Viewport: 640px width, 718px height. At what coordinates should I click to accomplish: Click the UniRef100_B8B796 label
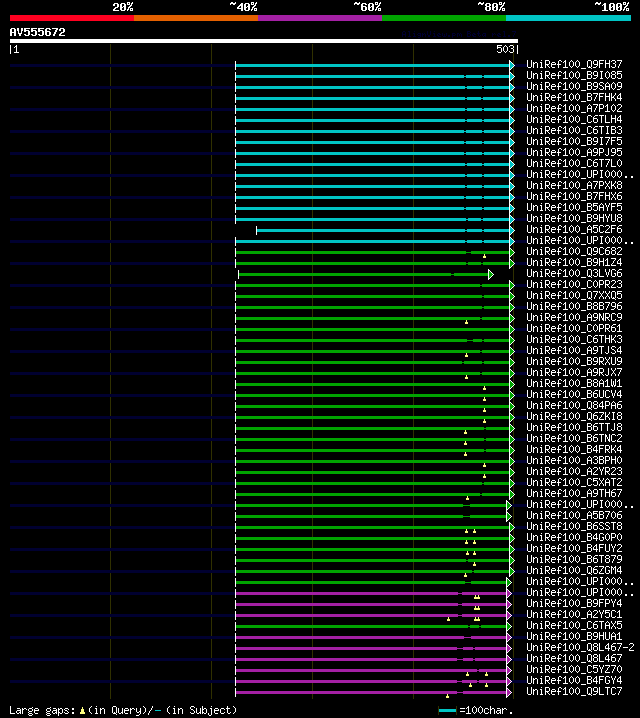[x=574, y=306]
